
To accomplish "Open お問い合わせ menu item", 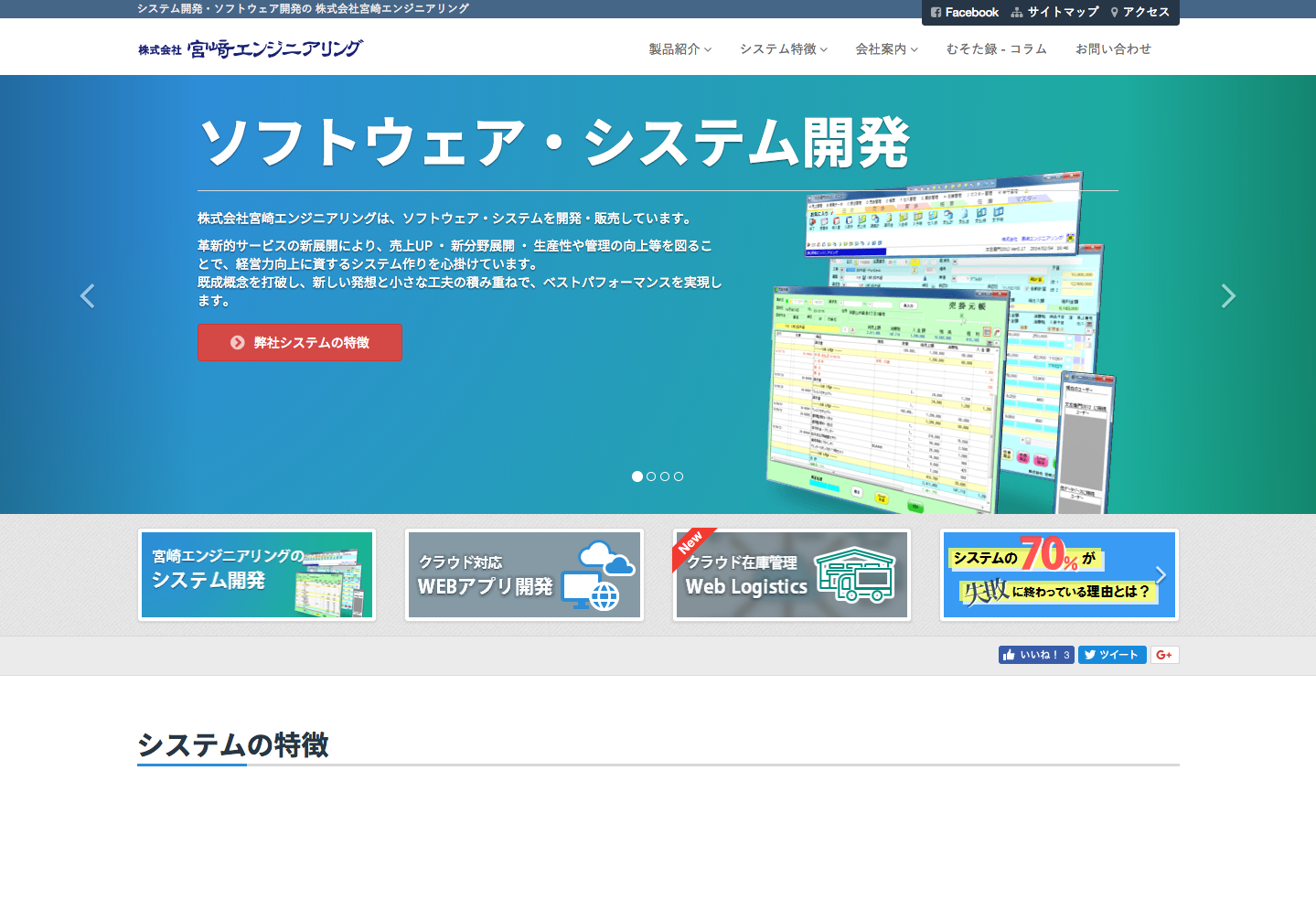I will click(x=1113, y=49).
